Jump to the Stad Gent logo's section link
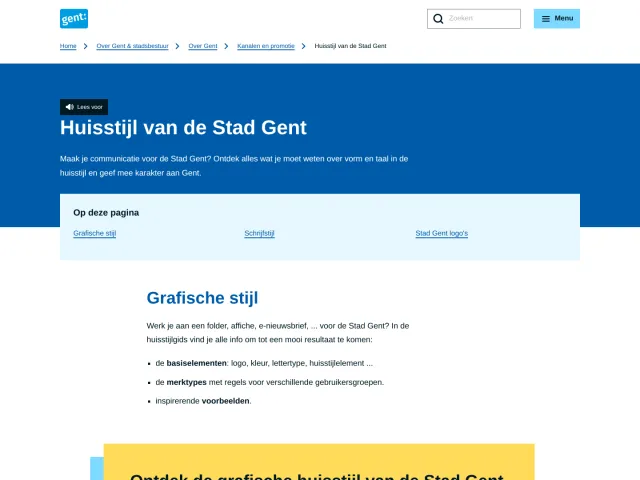The image size is (640, 480). [442, 233]
